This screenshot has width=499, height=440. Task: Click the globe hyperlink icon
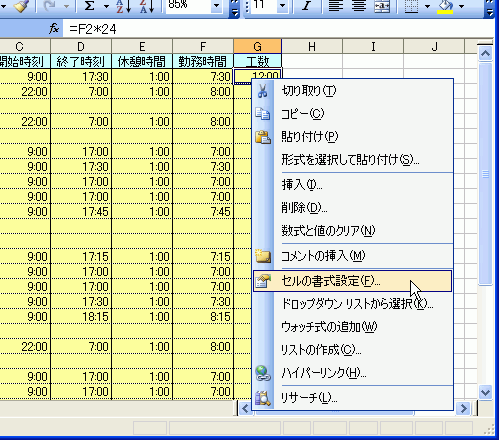tap(263, 373)
